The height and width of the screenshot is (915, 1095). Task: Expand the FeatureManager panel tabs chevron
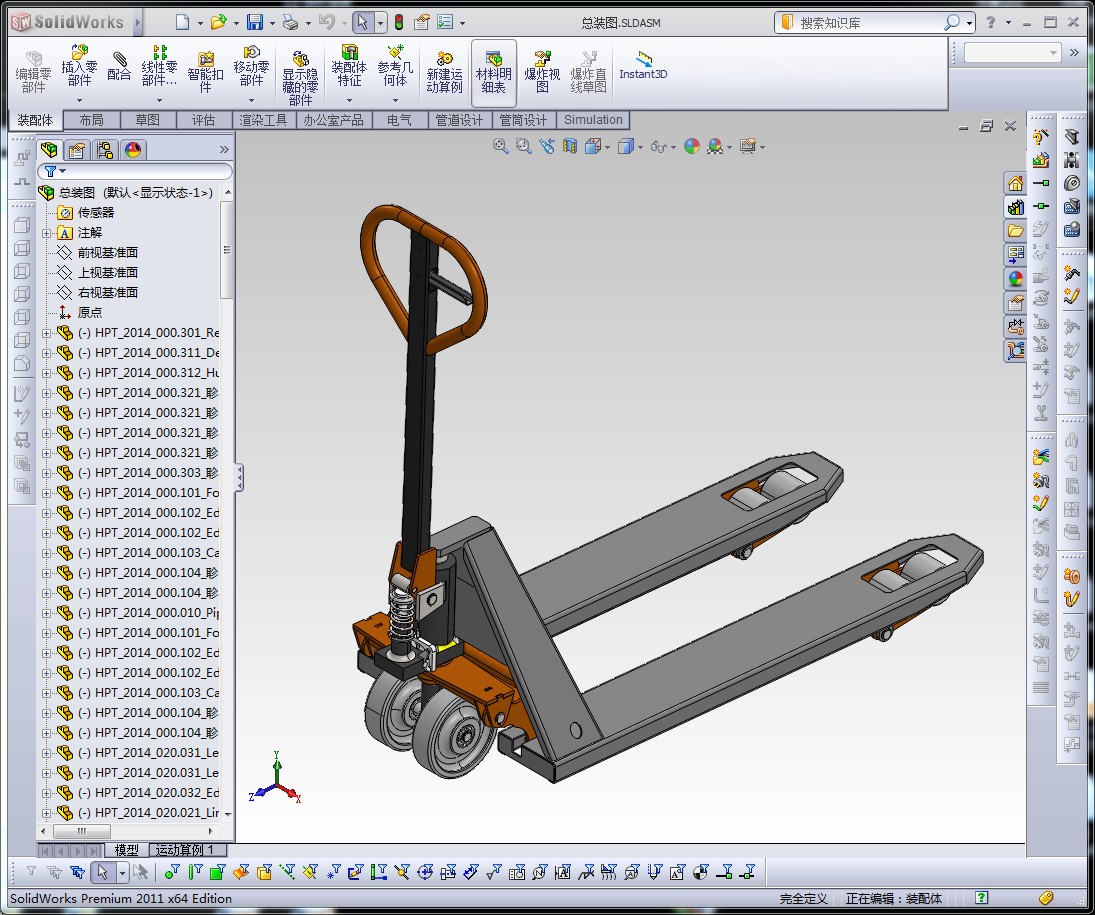[x=224, y=149]
